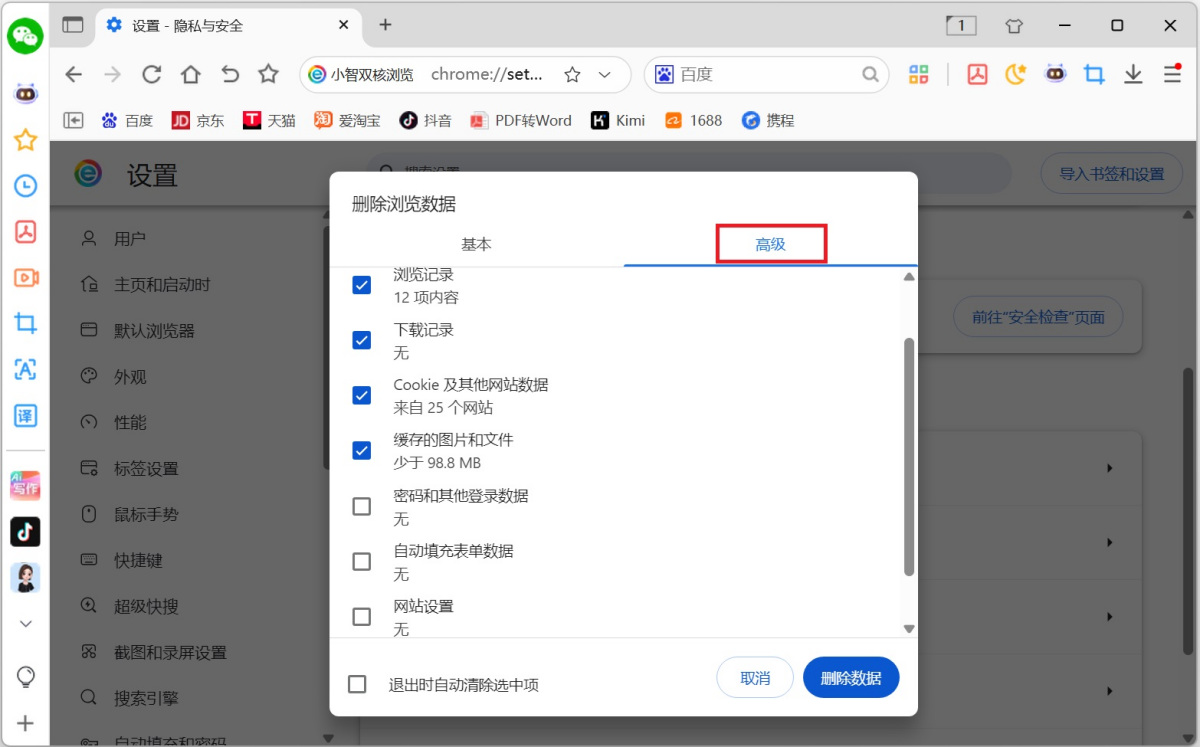Enable night mode with the moon icon
Screen dimensions: 1200x747
1015,74
